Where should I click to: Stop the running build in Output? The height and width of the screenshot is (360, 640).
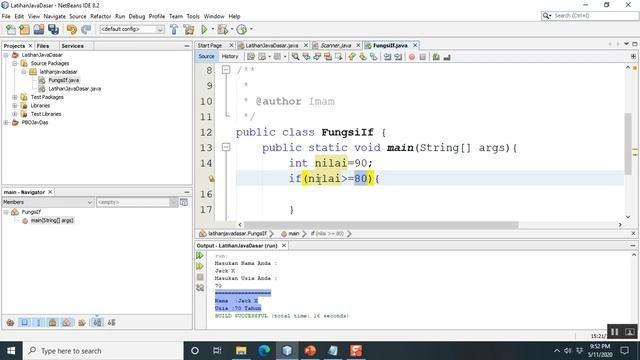point(200,277)
